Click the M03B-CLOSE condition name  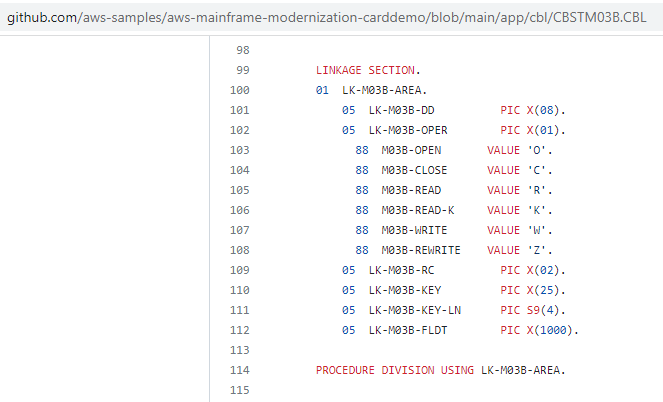(x=414, y=170)
